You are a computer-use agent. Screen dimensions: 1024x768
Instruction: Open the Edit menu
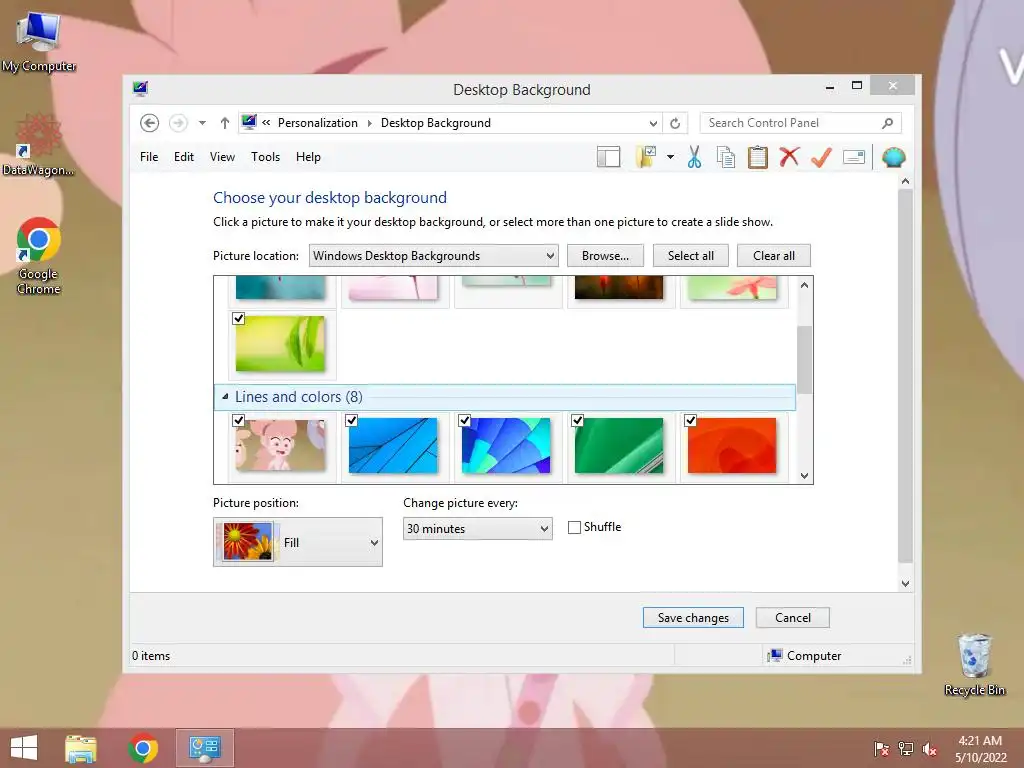(x=184, y=157)
